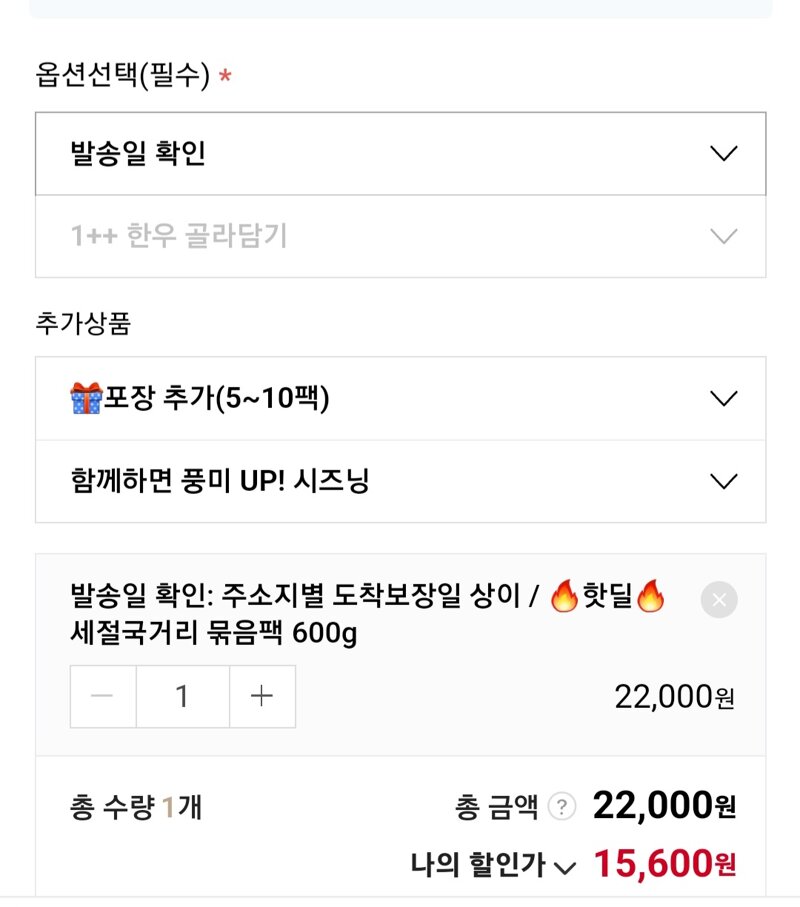Viewport: 800px width, 907px height.
Task: Click the chevron arrow in 발송일 확인 row
Action: pyautogui.click(x=724, y=153)
